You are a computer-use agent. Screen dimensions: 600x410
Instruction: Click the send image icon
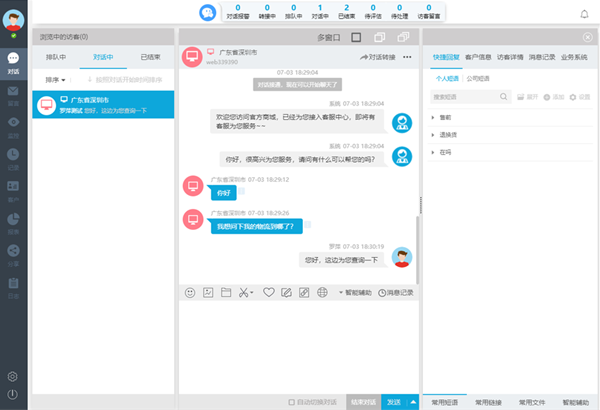pos(208,292)
